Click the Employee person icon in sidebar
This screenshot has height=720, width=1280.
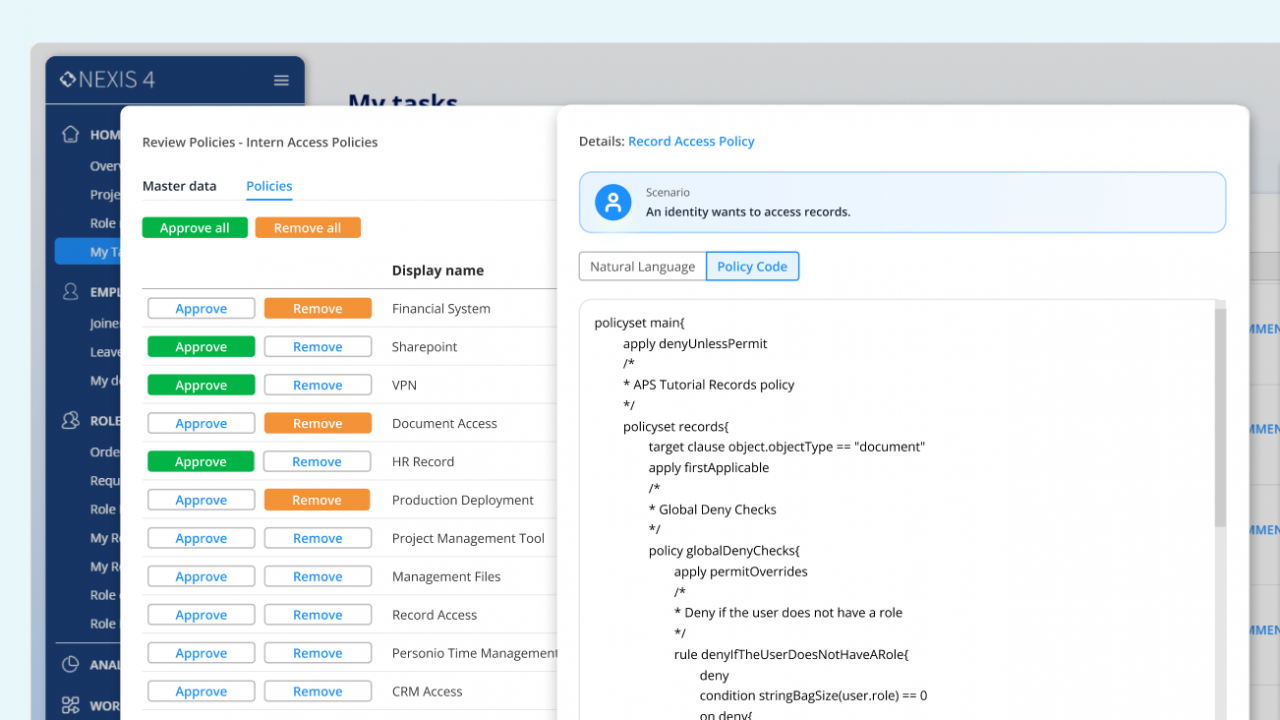click(70, 292)
